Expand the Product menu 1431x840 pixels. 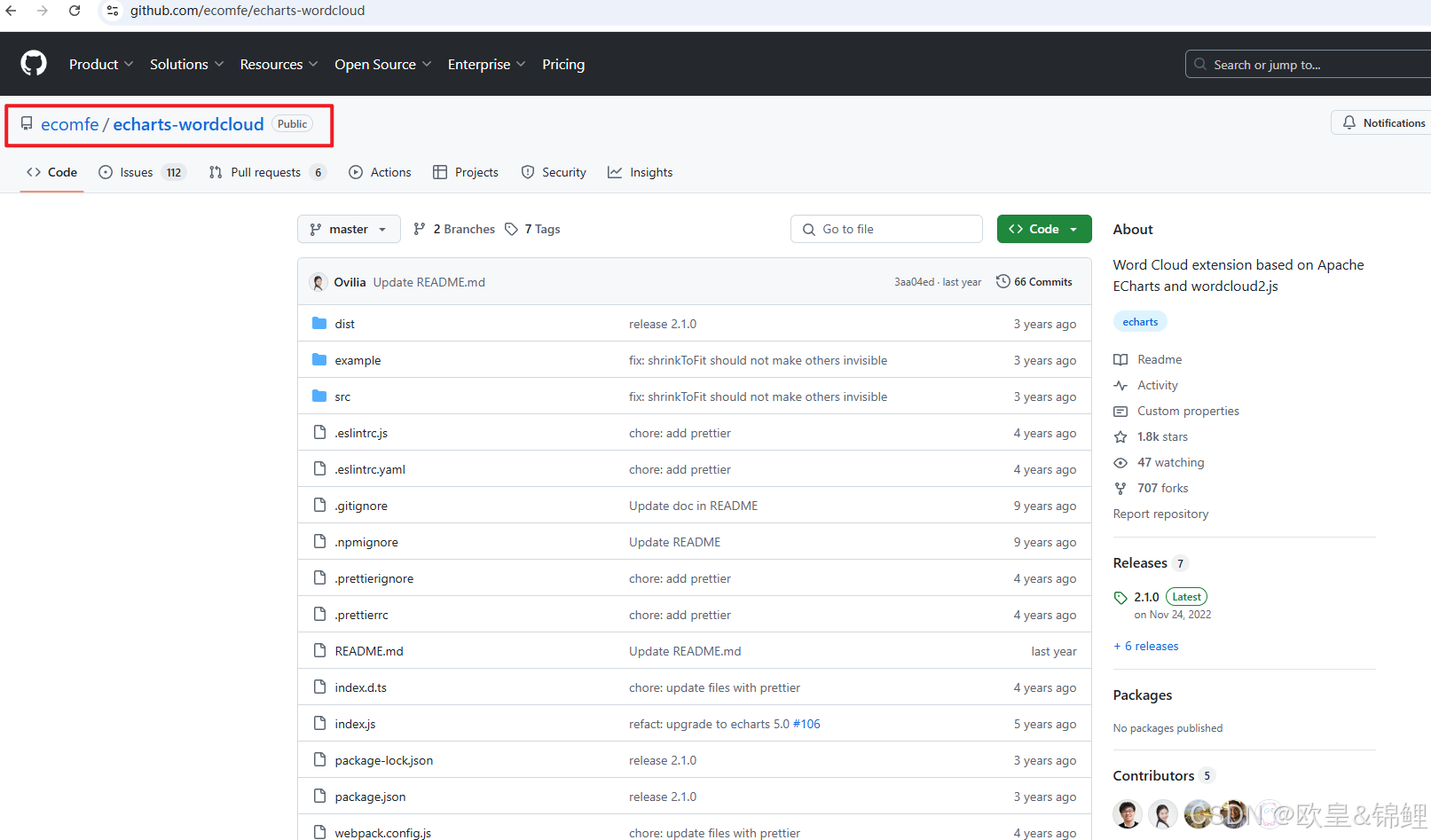(x=101, y=64)
